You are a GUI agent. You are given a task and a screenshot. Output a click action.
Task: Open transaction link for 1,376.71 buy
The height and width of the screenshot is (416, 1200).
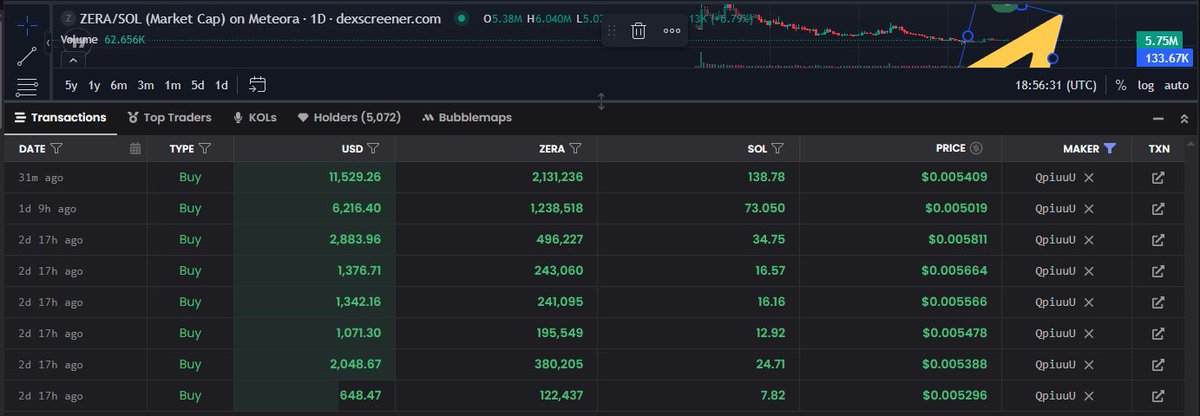(1158, 271)
